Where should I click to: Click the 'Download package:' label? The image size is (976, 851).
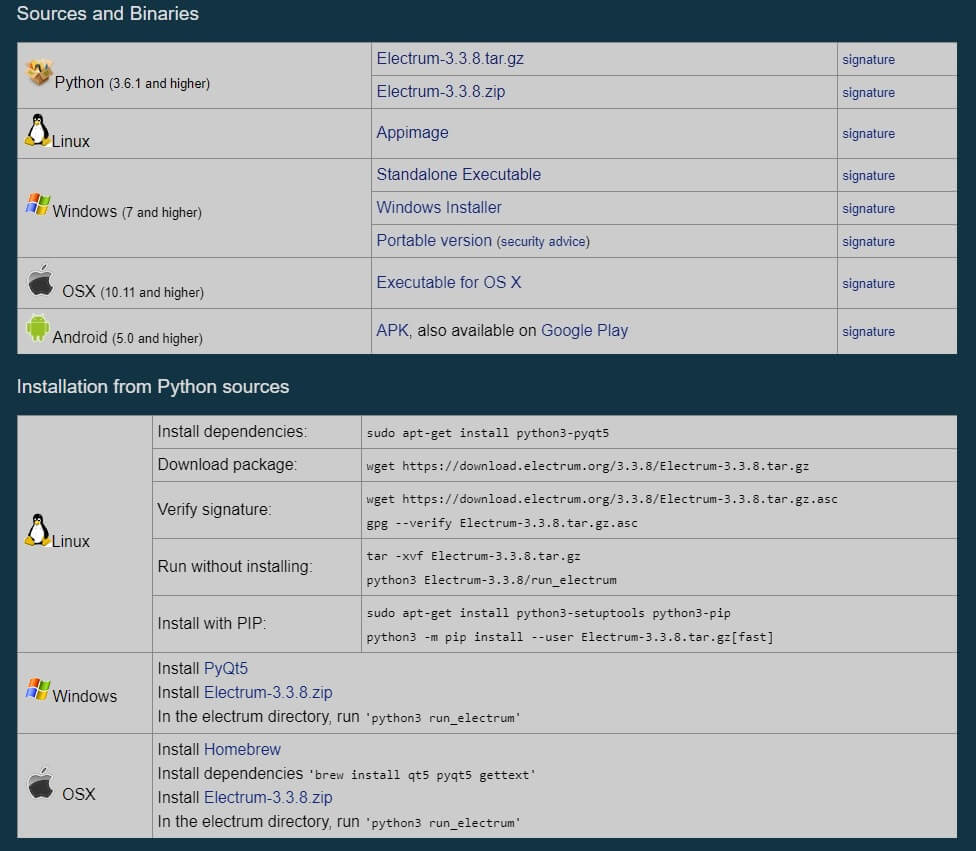coord(227,464)
